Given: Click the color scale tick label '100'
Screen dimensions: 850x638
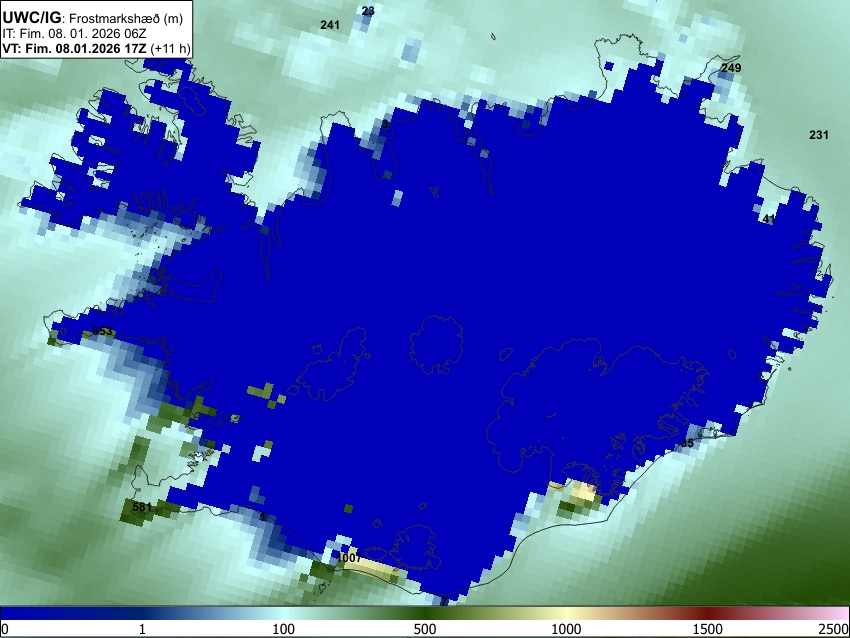Looking at the screenshot, I should click(x=284, y=629).
